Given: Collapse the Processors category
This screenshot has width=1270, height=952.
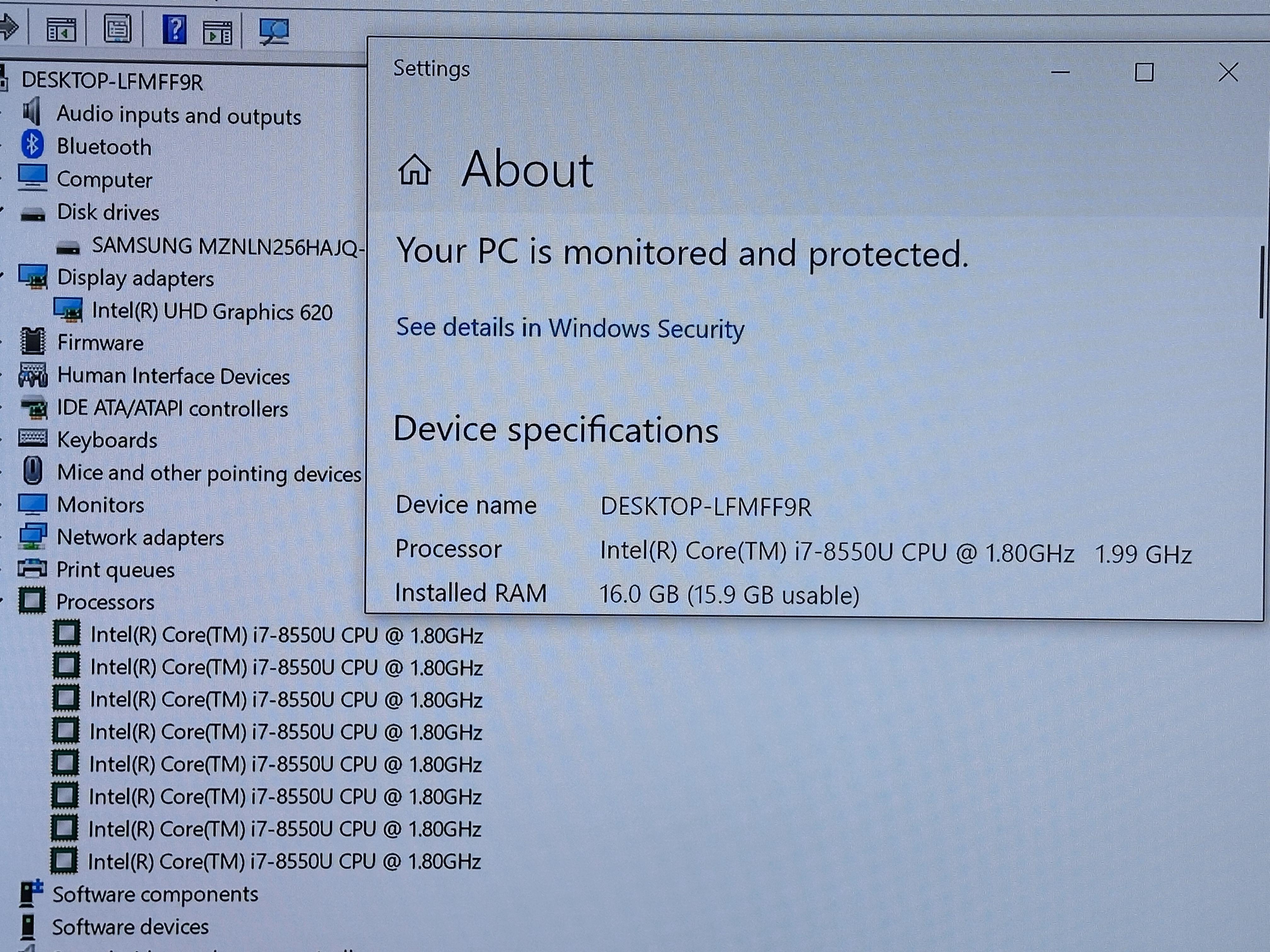Looking at the screenshot, I should click(105, 602).
